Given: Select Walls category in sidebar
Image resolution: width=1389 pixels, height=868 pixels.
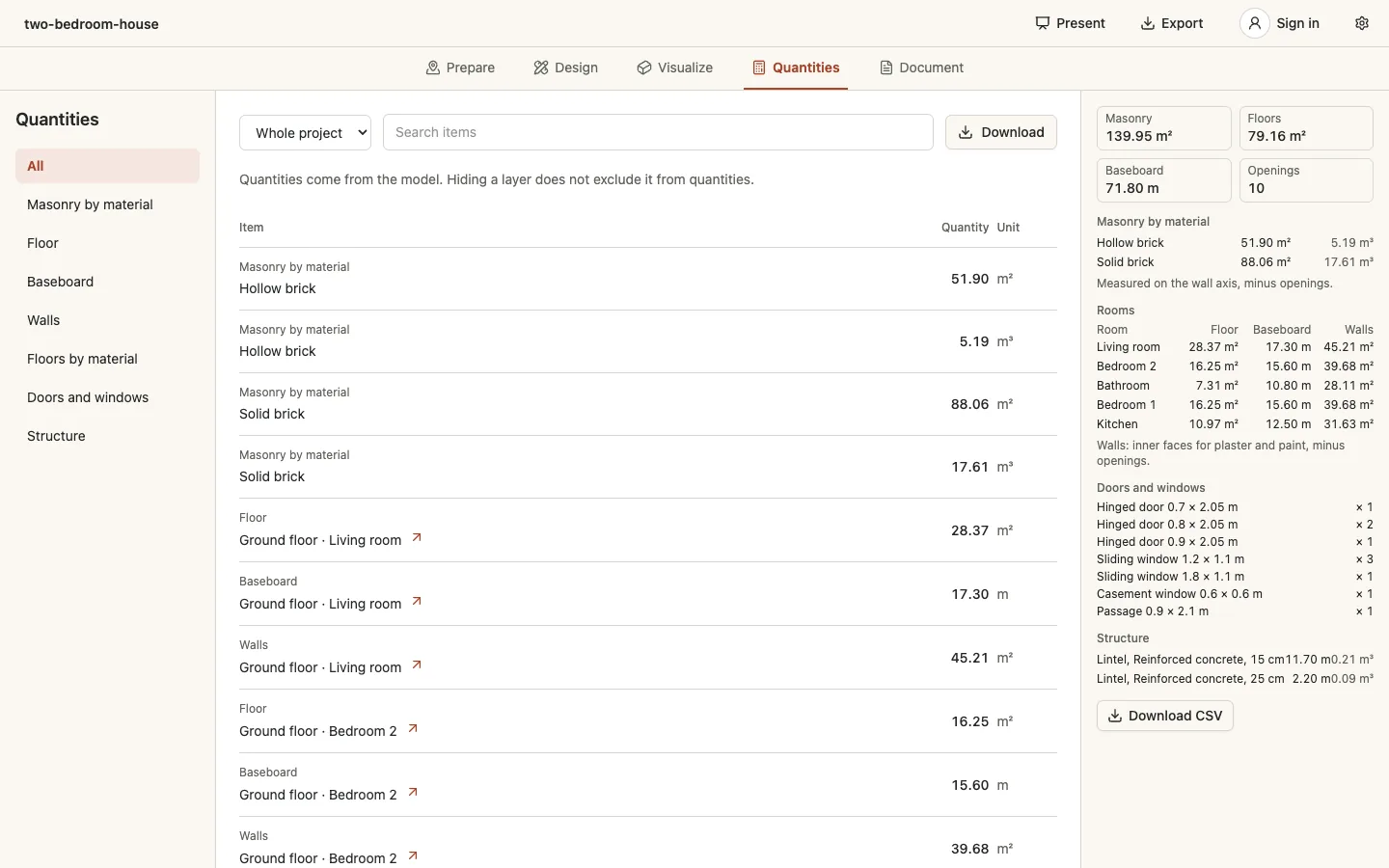Looking at the screenshot, I should [x=107, y=320].
